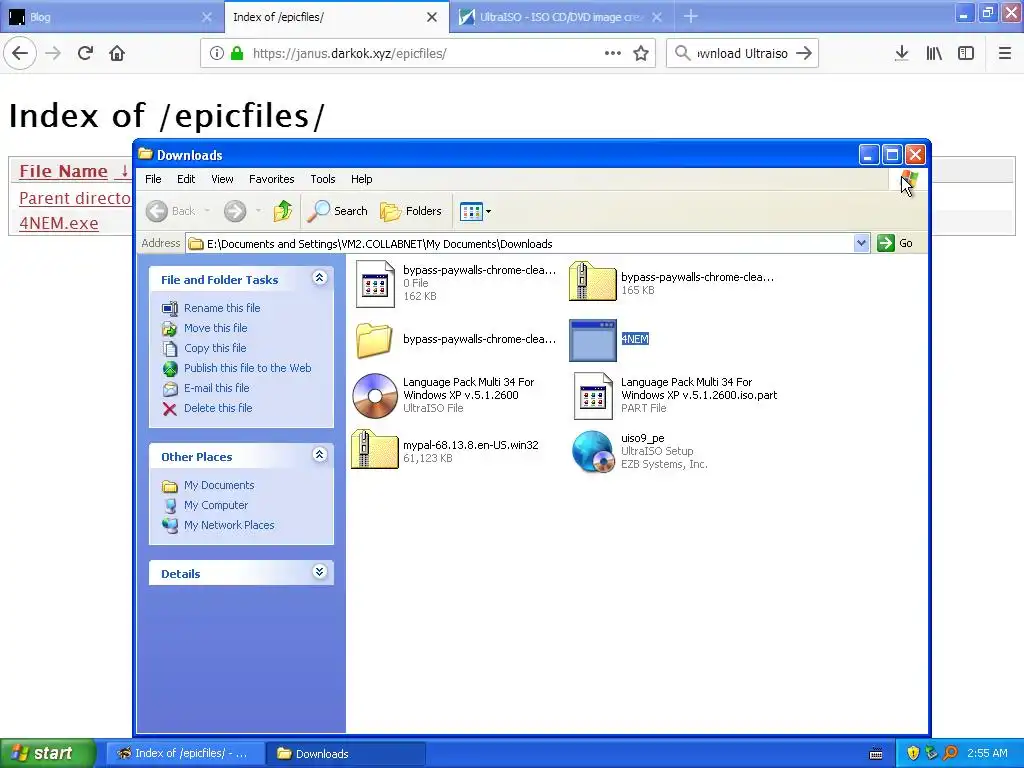Submit search with the arrow button
The image size is (1024, 768).
coord(804,54)
